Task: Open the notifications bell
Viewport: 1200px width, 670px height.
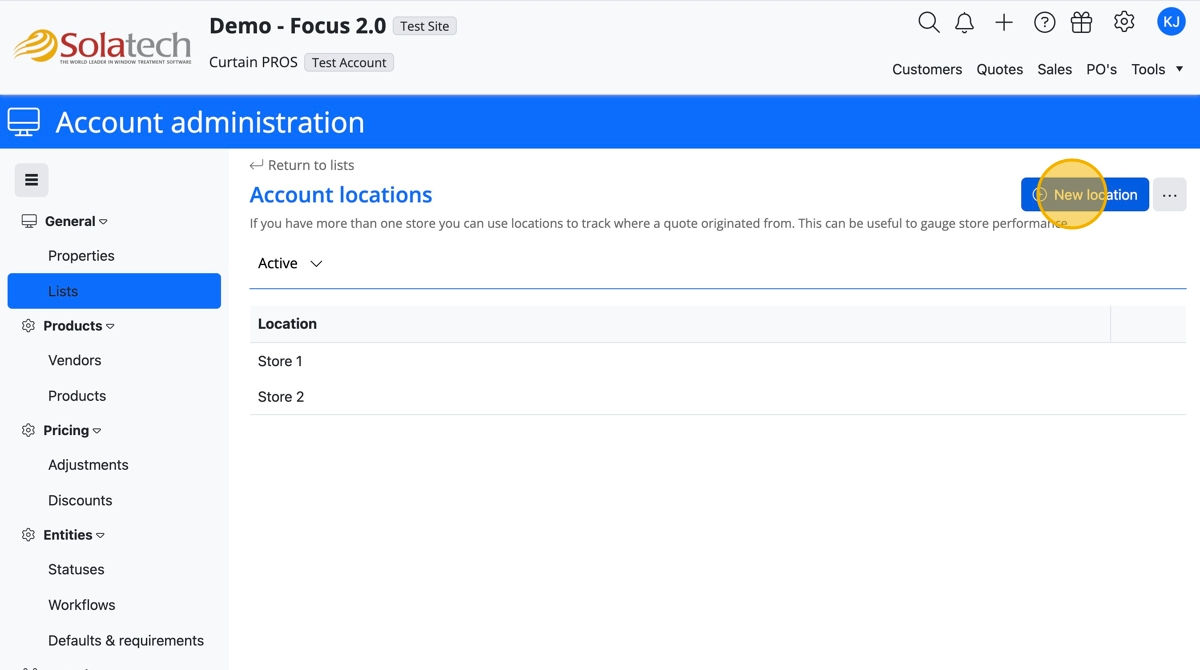Action: pos(964,23)
